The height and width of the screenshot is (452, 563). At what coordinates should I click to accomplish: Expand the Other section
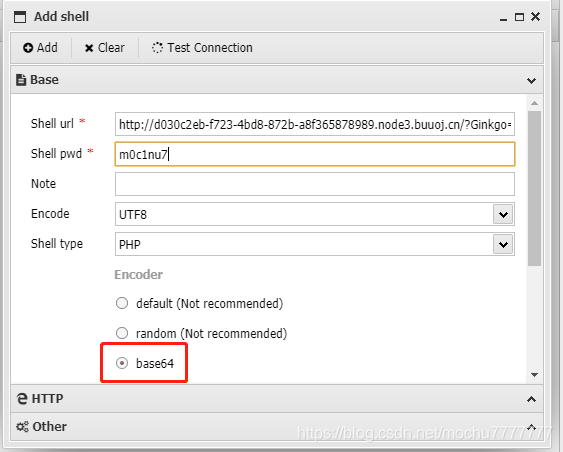tap(531, 427)
